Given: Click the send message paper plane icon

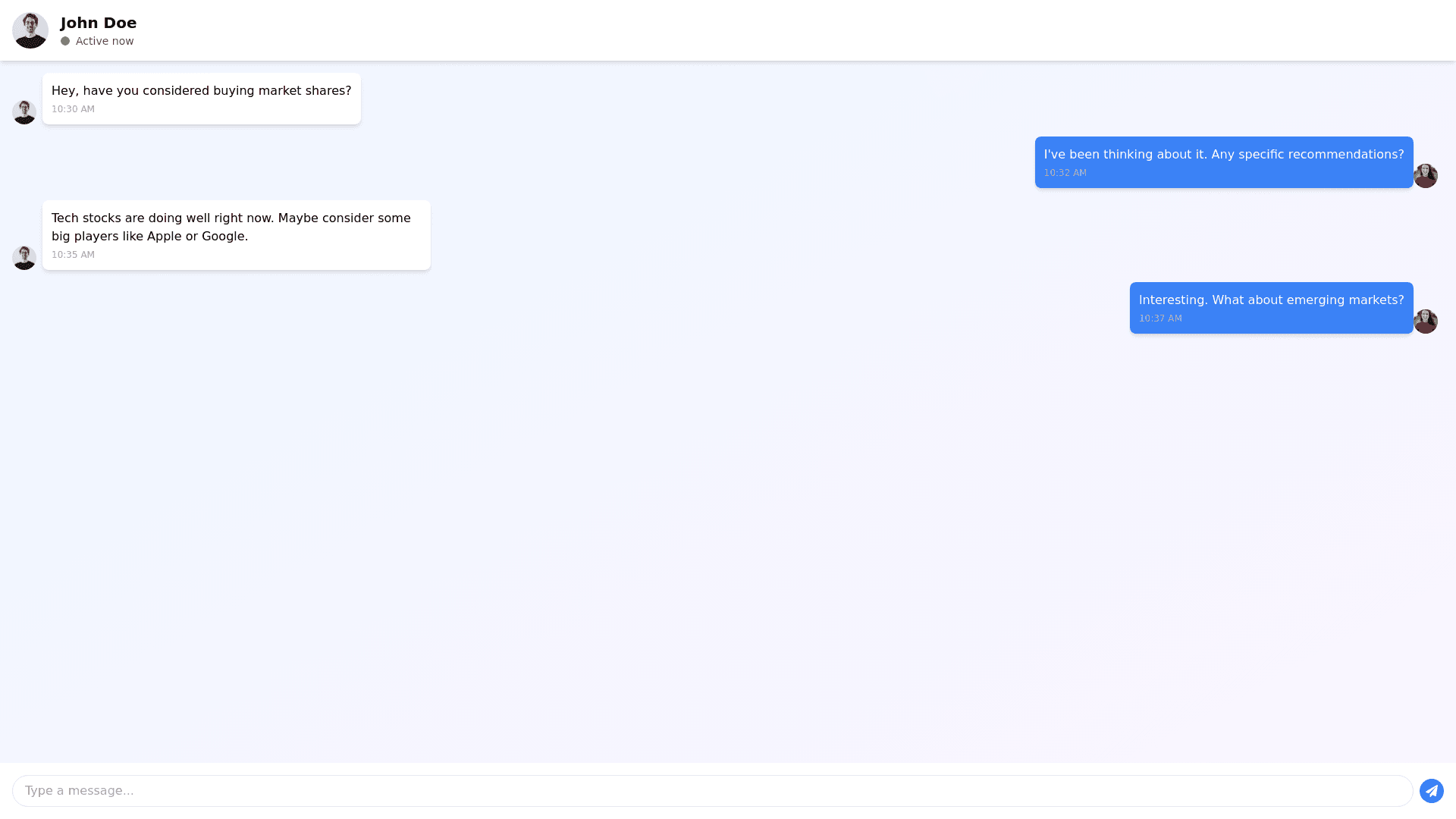Looking at the screenshot, I should pos(1431,791).
